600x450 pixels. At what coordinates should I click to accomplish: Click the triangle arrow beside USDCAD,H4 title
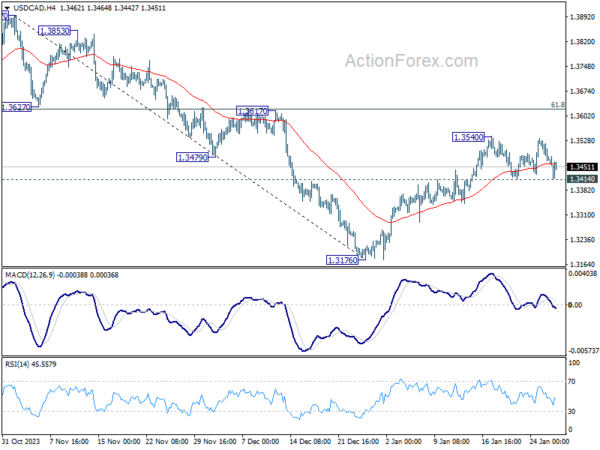(x=7, y=8)
